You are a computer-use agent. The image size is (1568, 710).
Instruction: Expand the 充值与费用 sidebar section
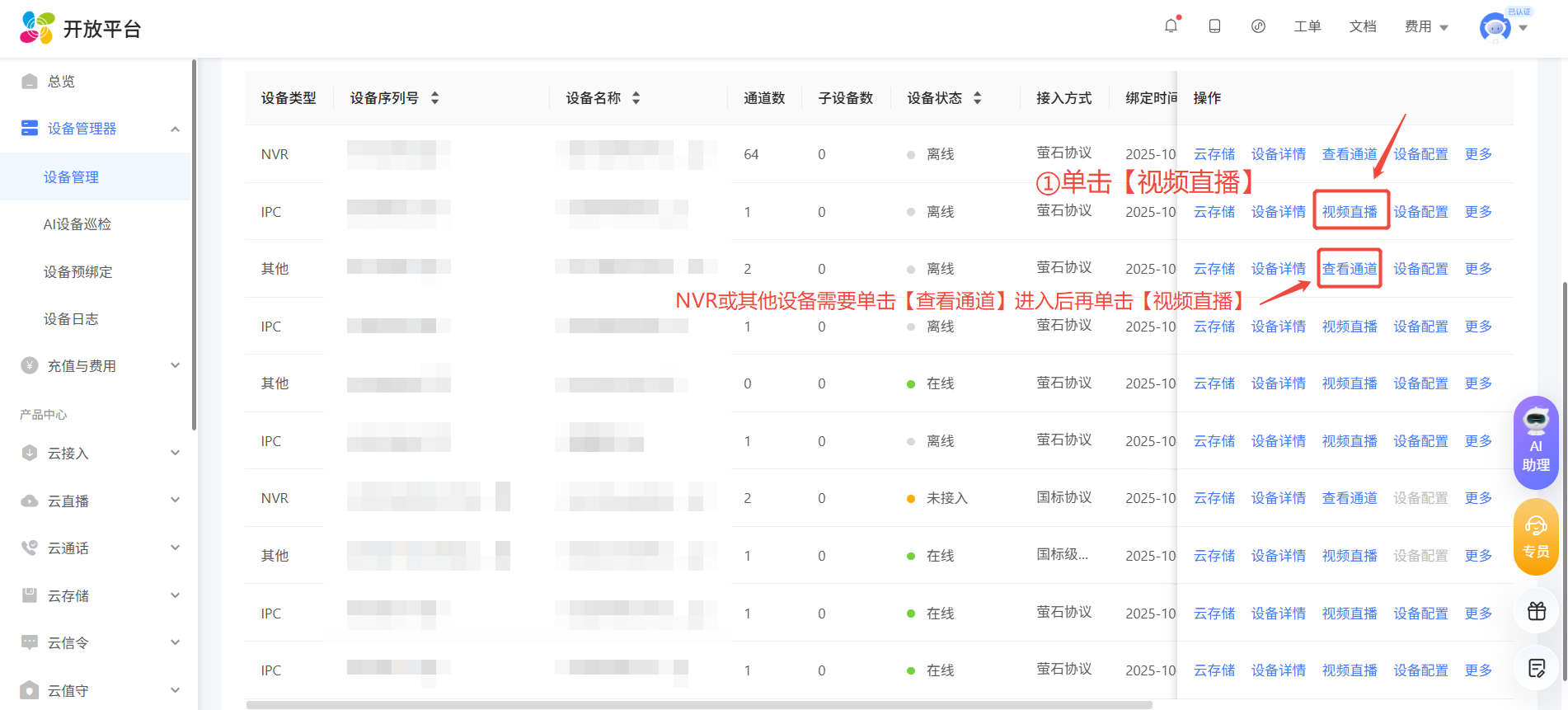tap(174, 366)
